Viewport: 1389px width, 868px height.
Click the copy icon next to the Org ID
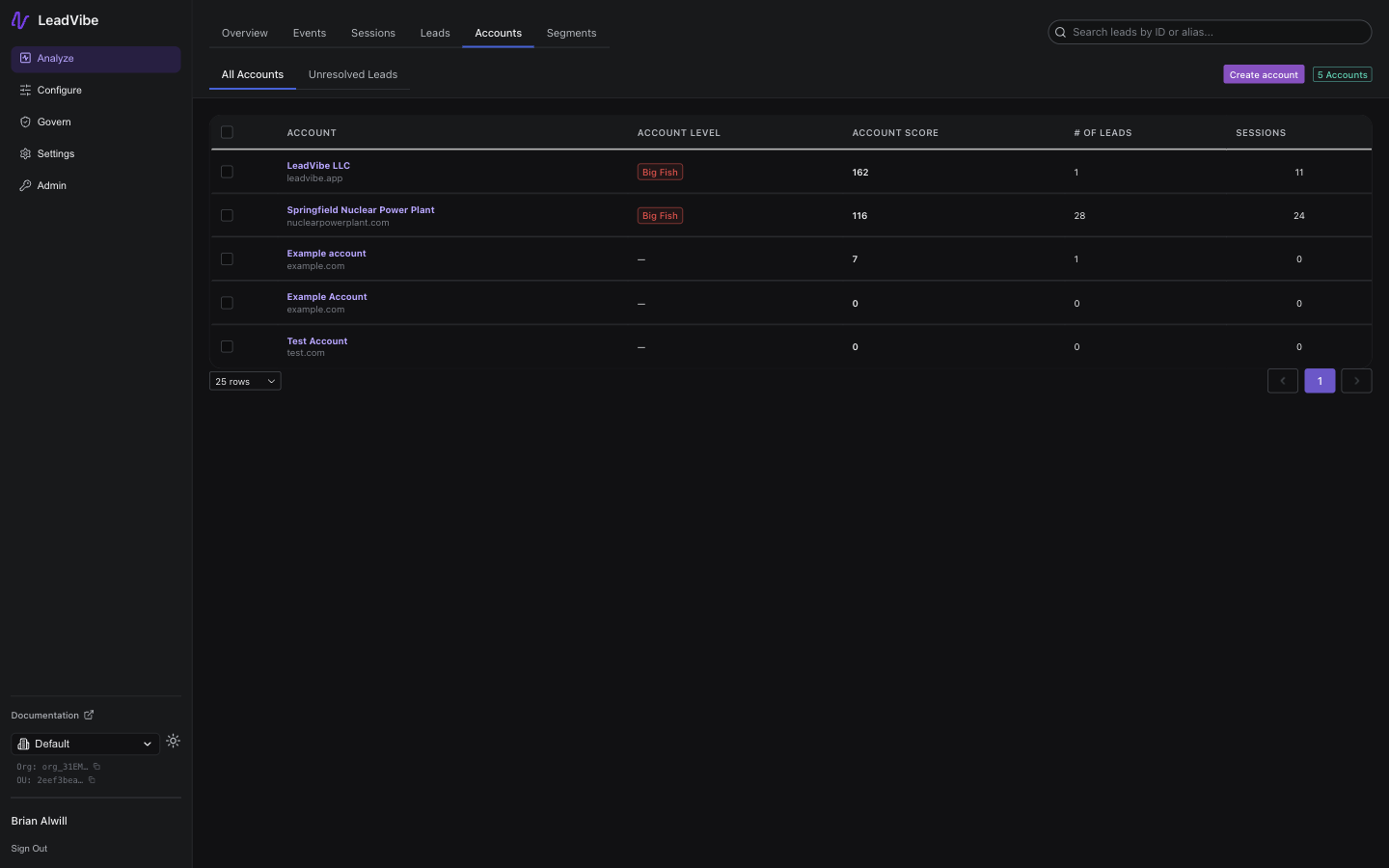[x=95, y=767]
